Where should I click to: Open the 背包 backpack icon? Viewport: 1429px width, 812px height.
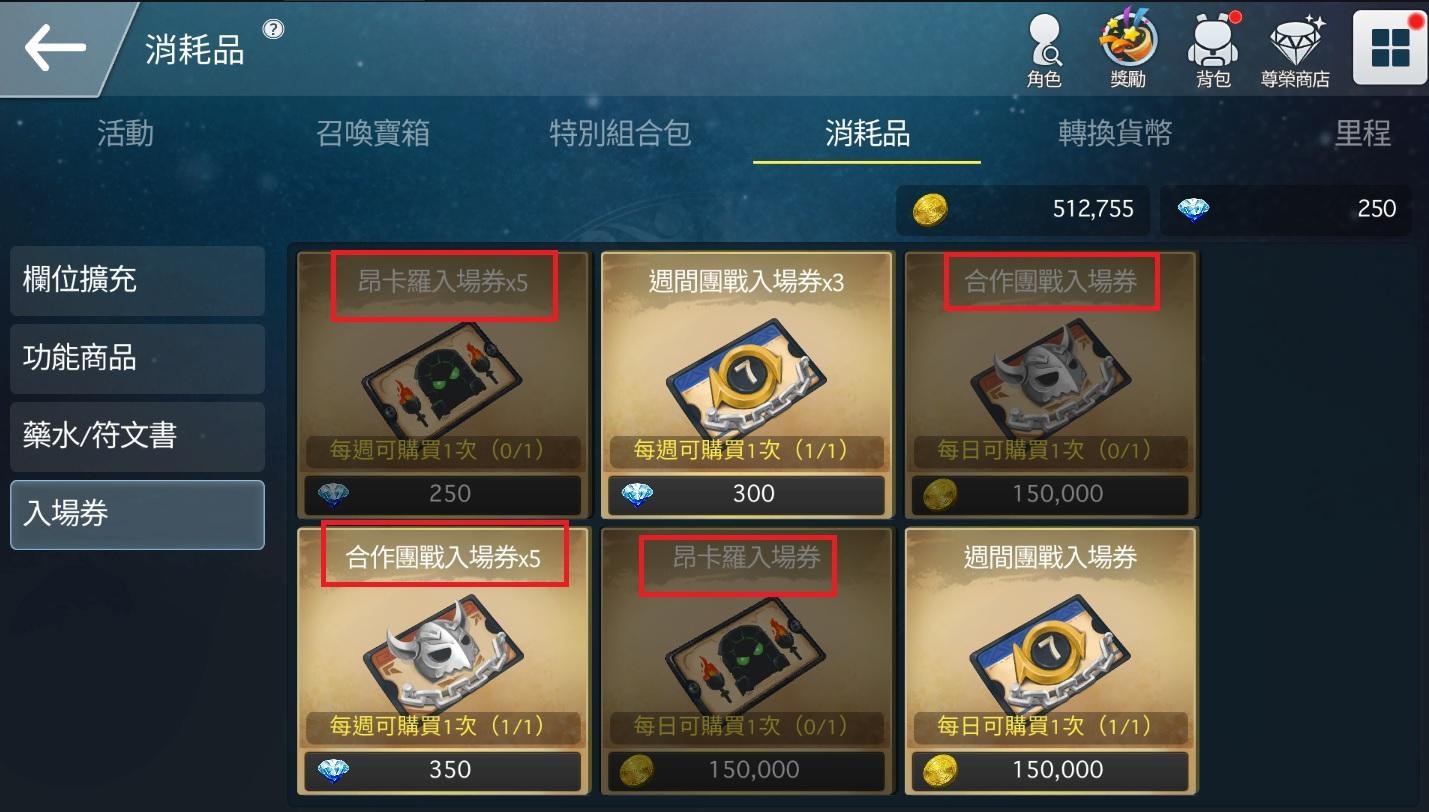tap(1213, 50)
